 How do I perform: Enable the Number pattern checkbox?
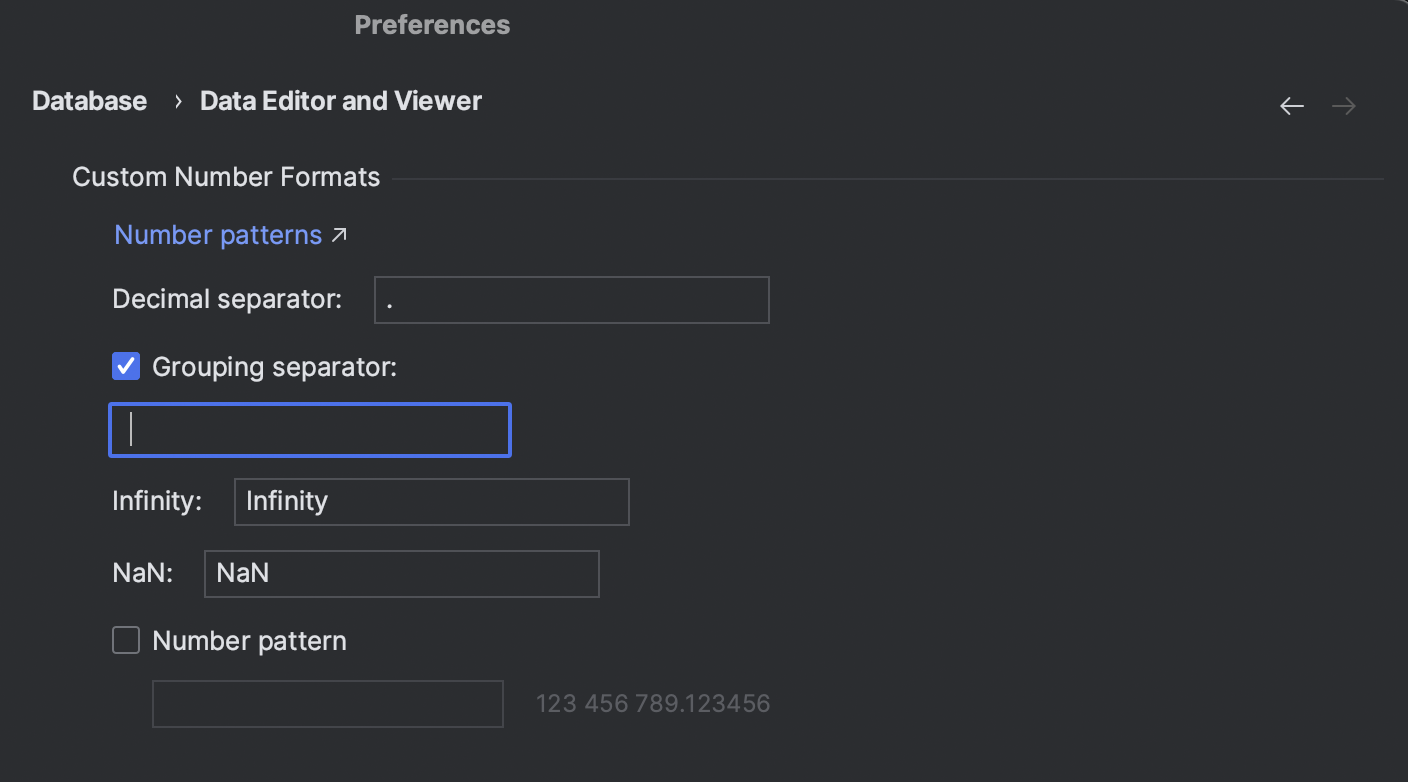click(126, 640)
